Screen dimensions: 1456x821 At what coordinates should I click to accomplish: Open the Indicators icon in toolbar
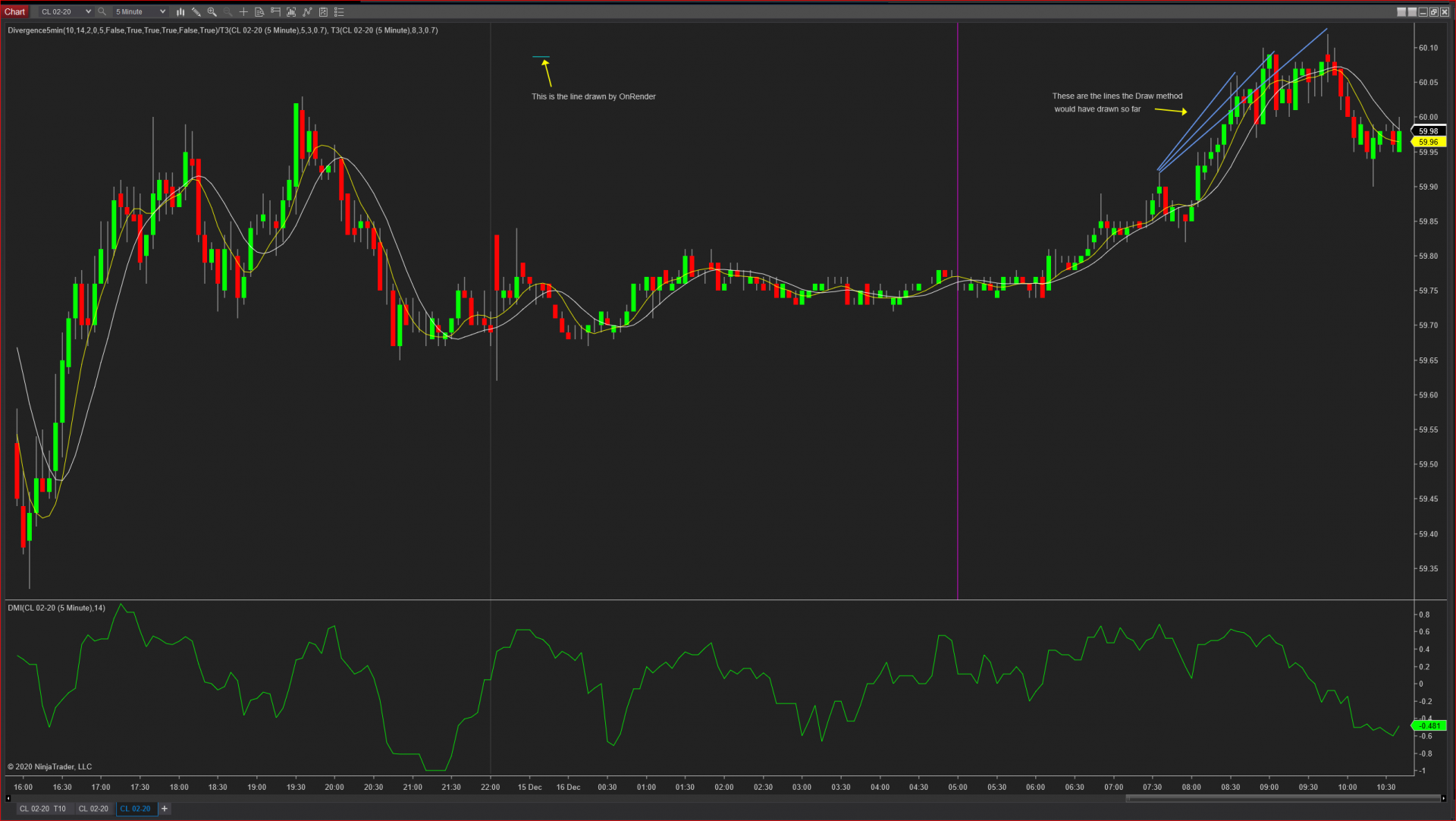click(x=307, y=11)
